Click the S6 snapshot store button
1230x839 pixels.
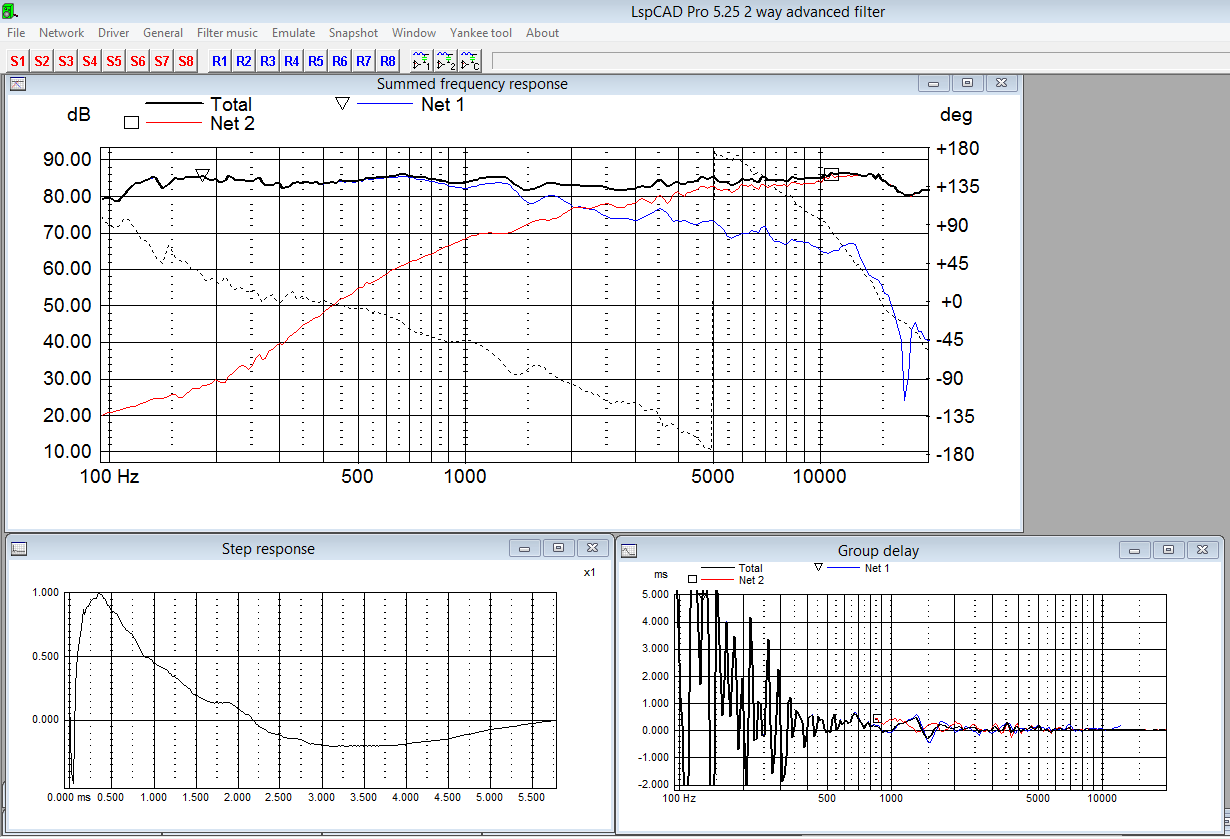[138, 61]
